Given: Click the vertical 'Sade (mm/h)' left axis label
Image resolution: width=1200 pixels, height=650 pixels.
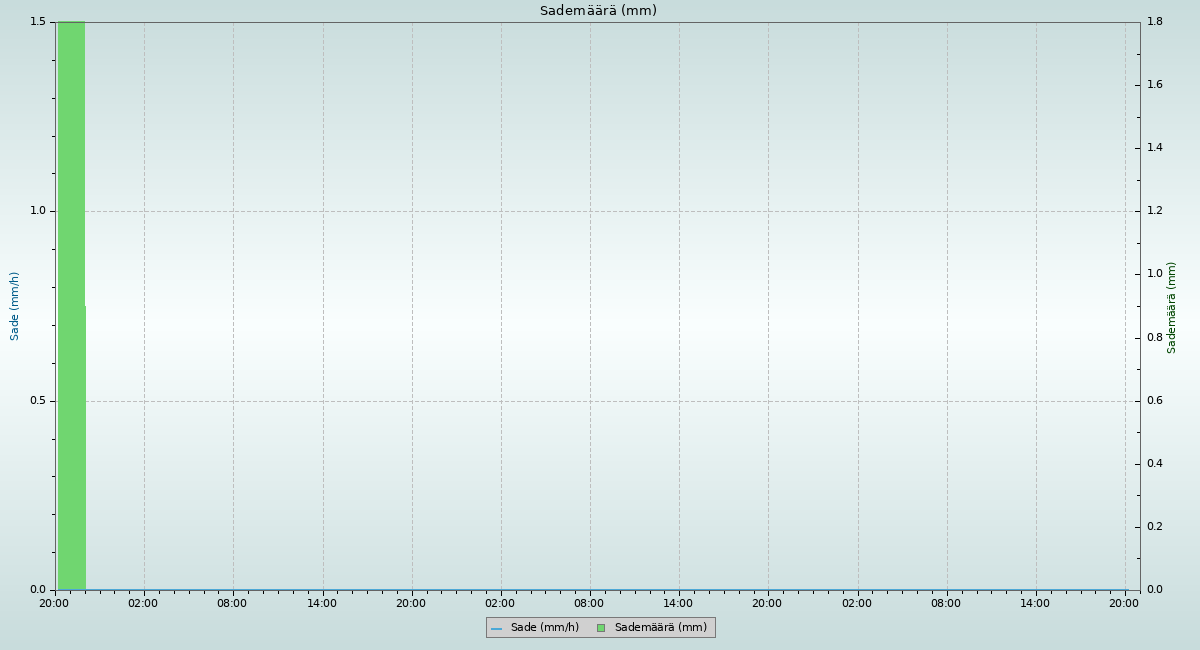Looking at the screenshot, I should pos(15,306).
